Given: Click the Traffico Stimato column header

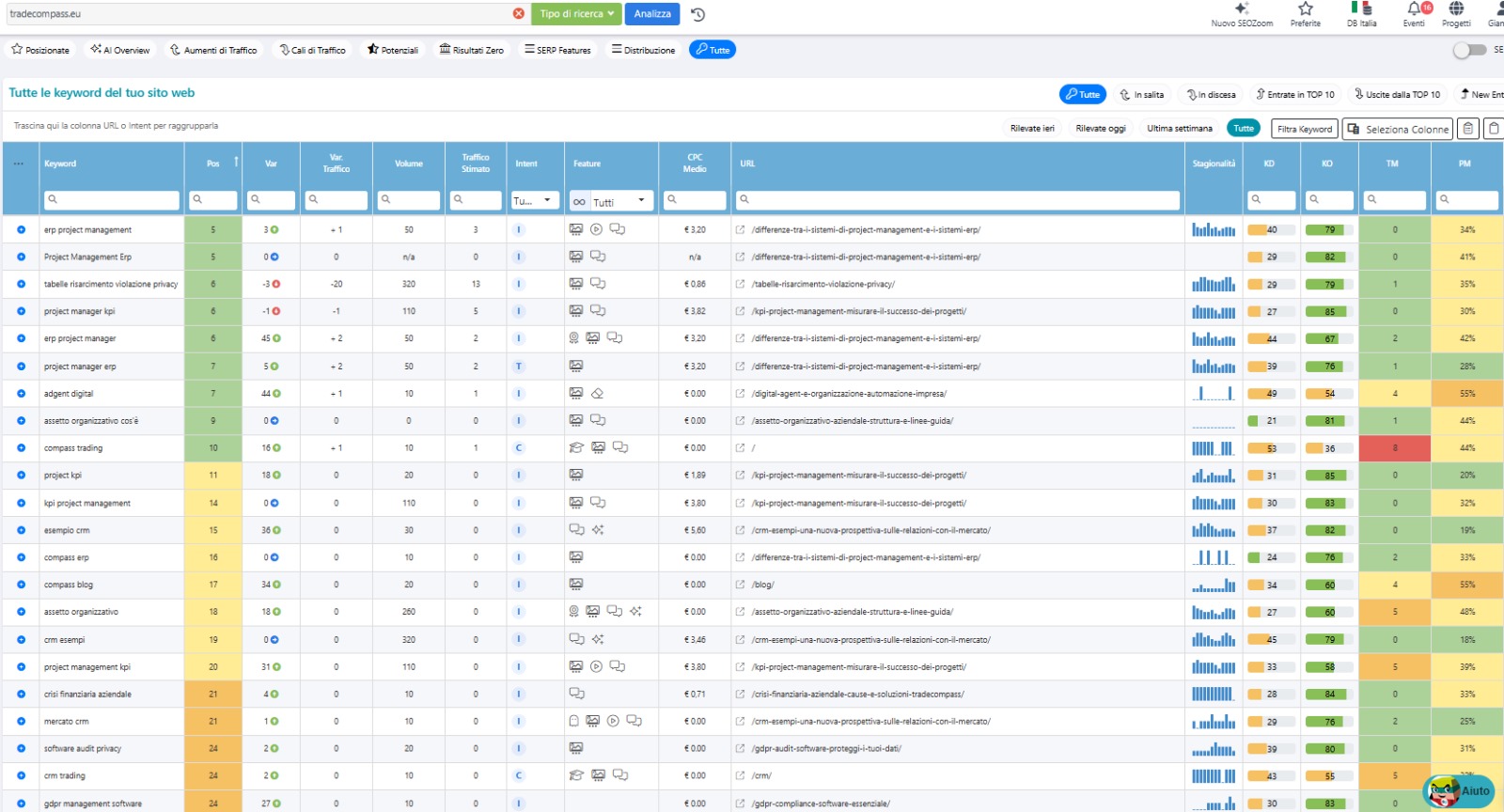Looking at the screenshot, I should 476,164.
